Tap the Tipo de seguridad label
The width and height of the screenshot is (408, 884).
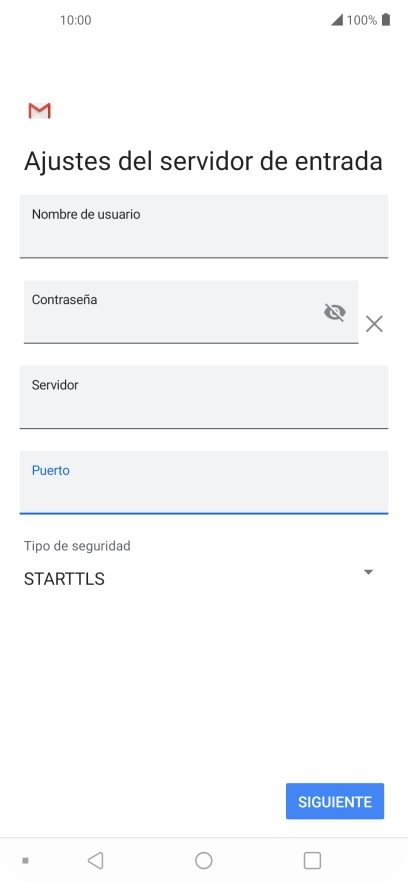77,546
